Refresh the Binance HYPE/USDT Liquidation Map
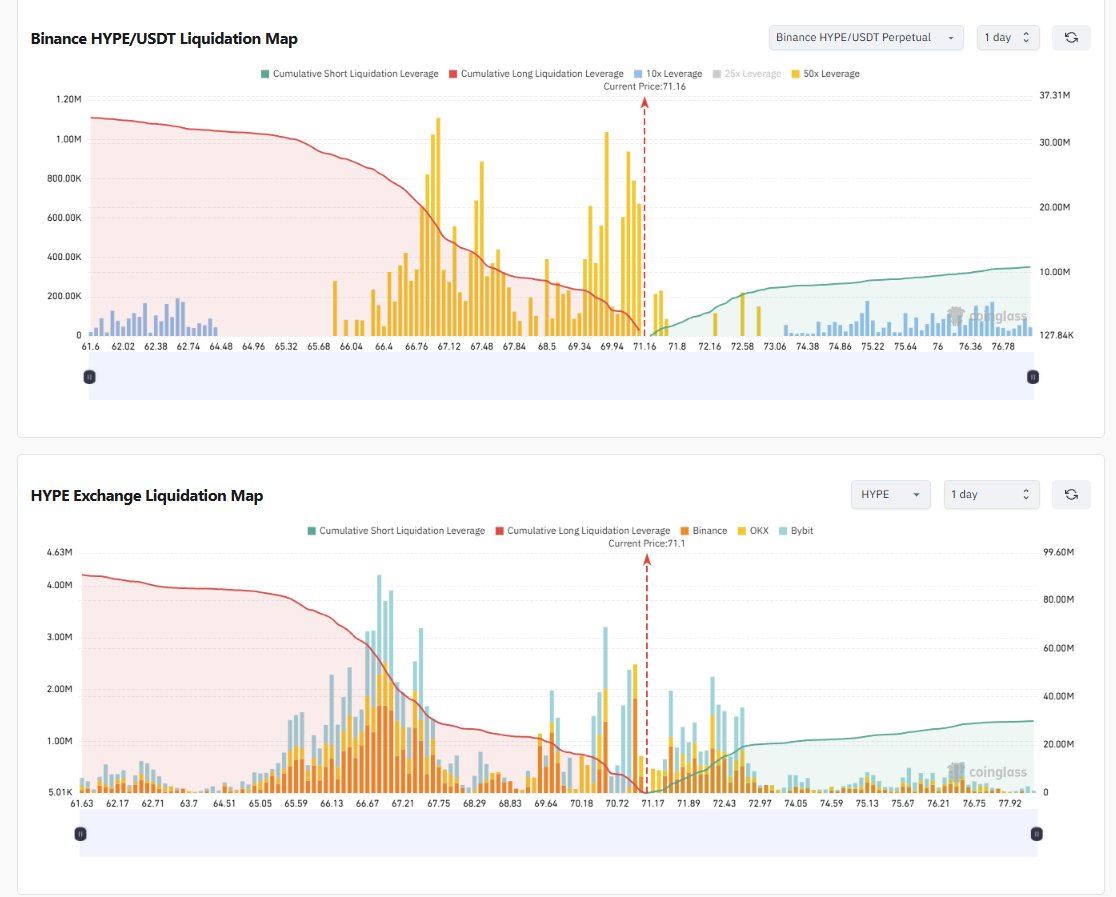This screenshot has width=1116, height=897. point(1070,38)
